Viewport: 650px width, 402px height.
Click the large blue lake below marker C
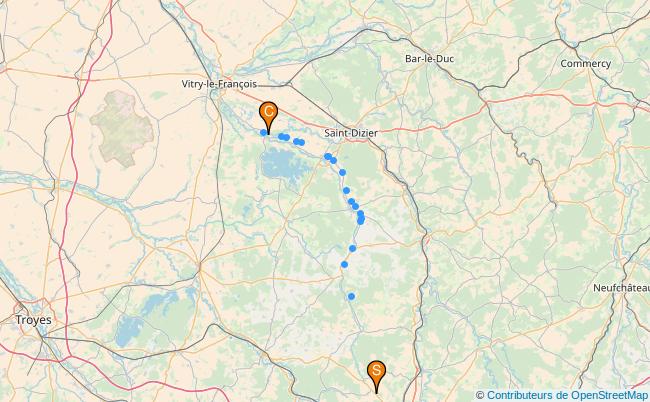(280, 165)
